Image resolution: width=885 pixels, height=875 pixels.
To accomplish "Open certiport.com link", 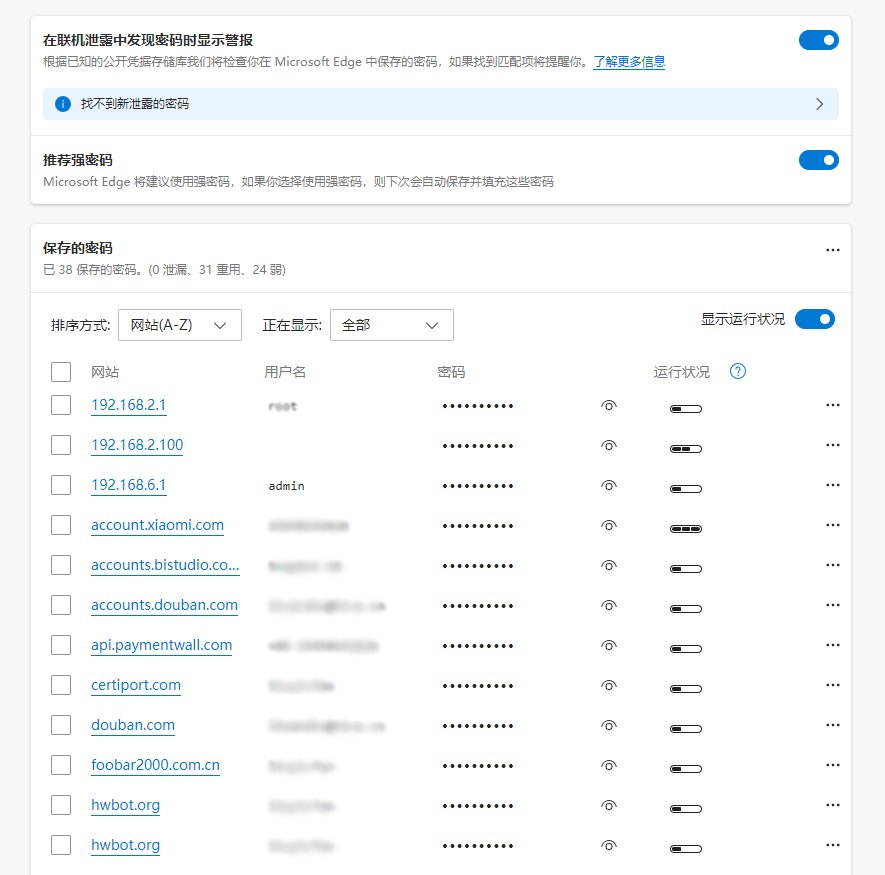I will click(x=136, y=685).
